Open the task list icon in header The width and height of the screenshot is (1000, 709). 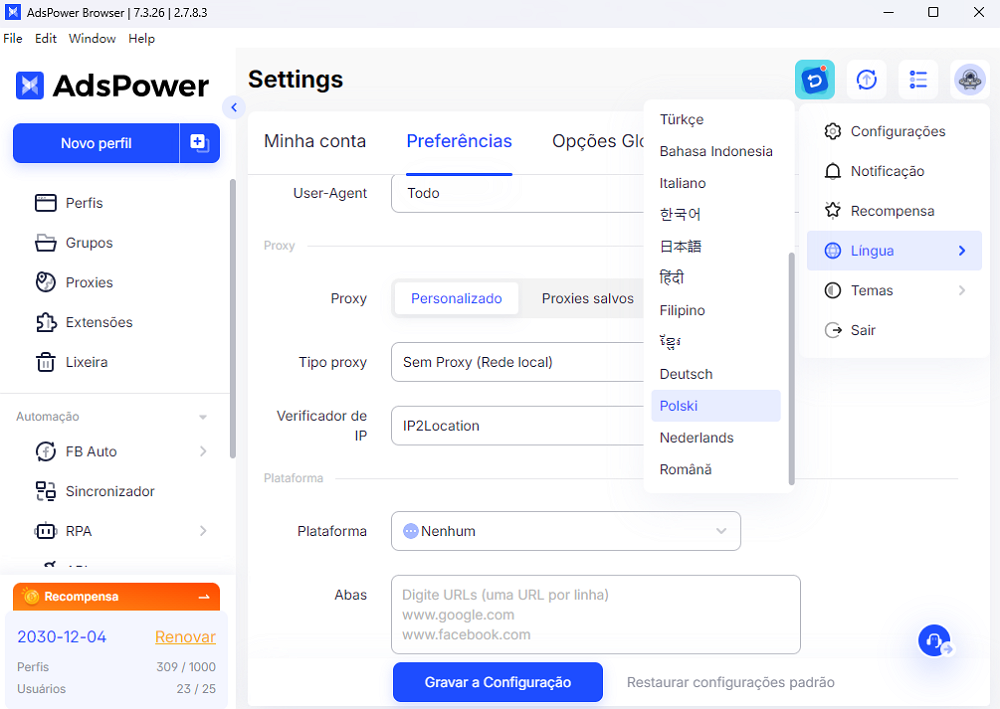tap(918, 80)
